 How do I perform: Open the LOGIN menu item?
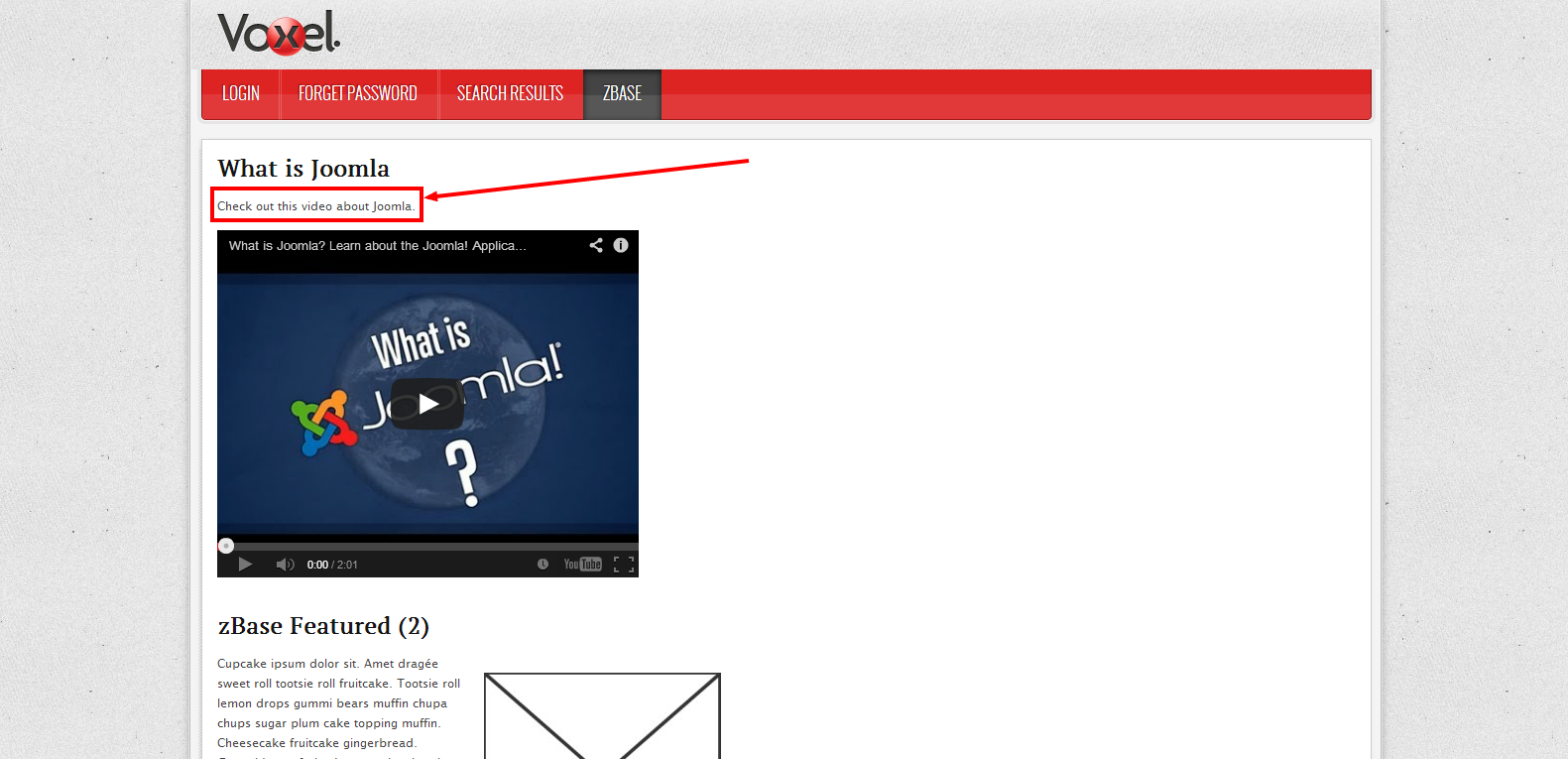coord(241,94)
